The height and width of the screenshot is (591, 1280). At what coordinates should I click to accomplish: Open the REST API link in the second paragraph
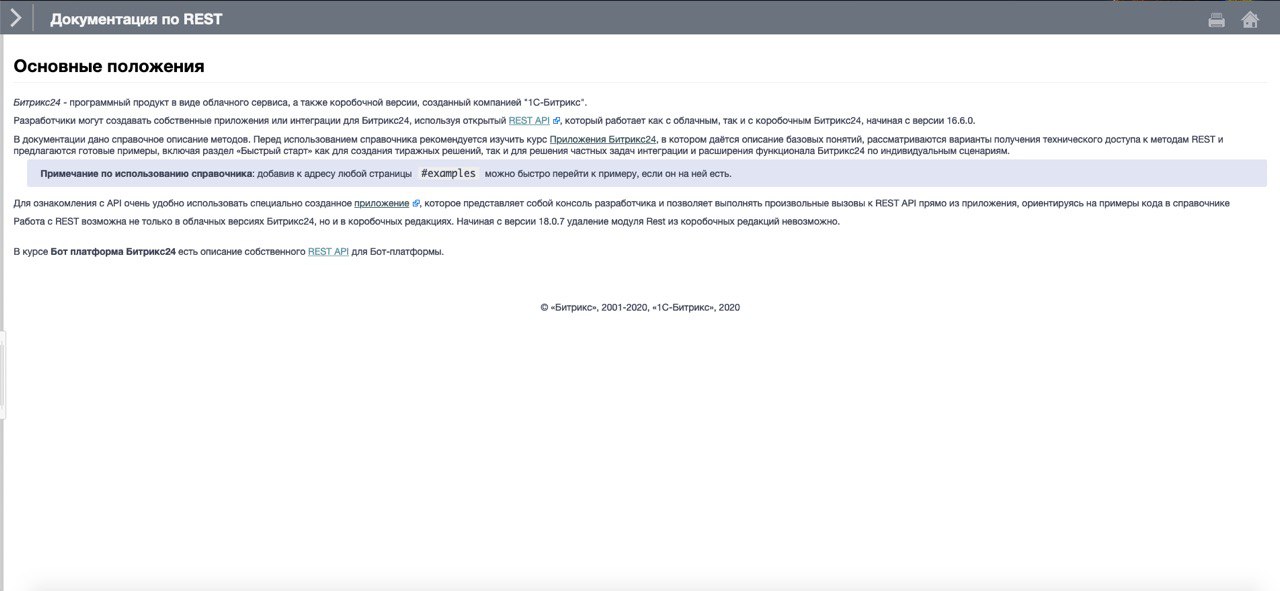coord(529,120)
